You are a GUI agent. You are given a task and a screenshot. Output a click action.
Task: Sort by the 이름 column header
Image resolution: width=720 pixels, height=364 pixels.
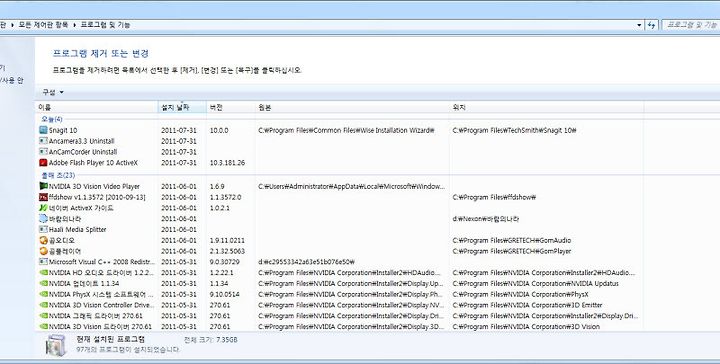(96, 107)
